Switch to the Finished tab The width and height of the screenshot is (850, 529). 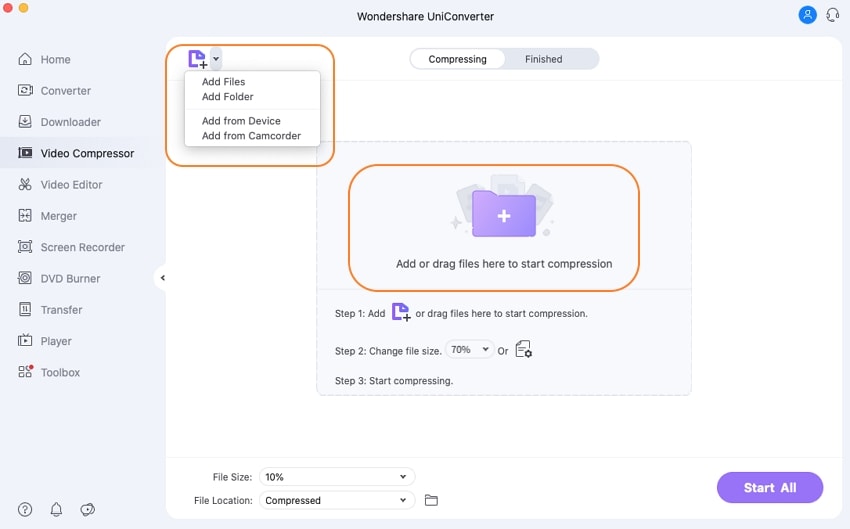tap(543, 59)
